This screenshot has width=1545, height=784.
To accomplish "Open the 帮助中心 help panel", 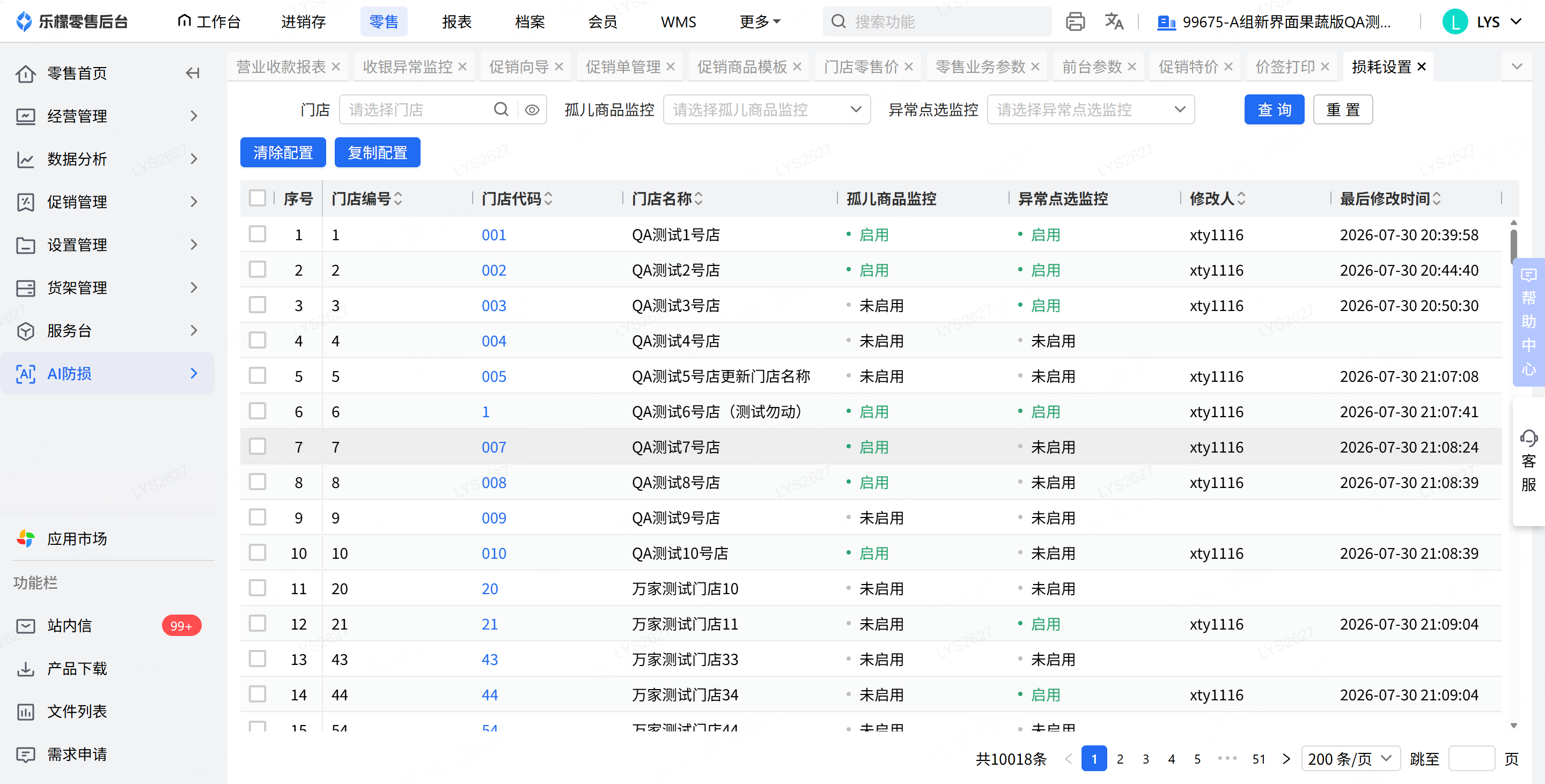I will point(1528,322).
